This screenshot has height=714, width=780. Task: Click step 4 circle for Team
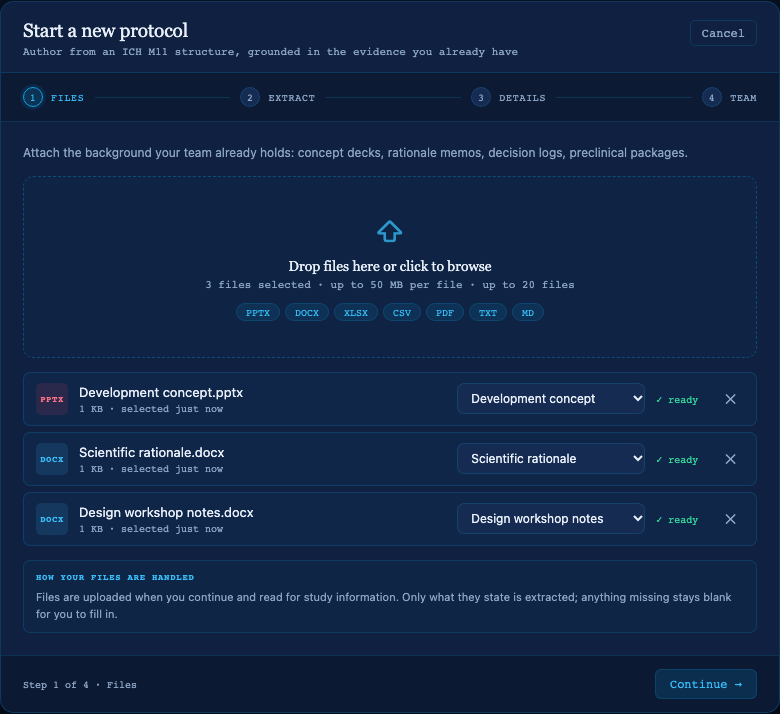click(711, 98)
